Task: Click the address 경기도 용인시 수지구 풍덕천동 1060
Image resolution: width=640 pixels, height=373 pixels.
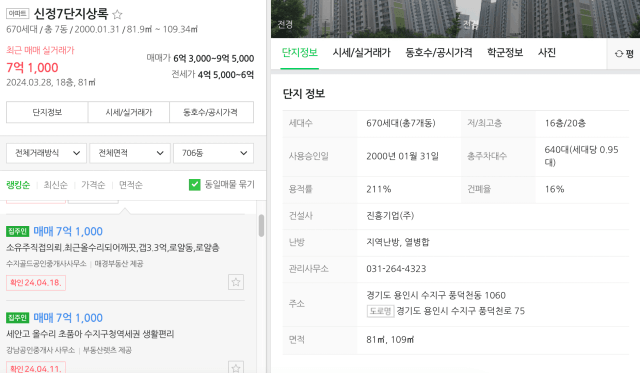Action: click(x=436, y=295)
